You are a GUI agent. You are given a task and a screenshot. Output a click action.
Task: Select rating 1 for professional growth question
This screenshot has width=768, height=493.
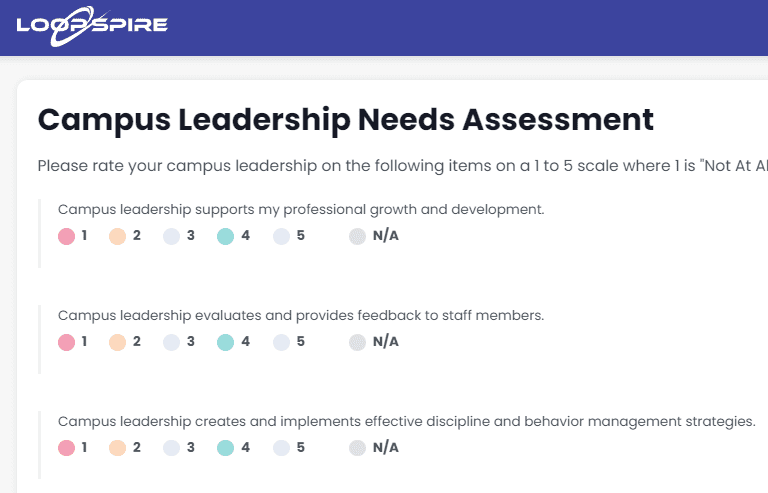[67, 236]
